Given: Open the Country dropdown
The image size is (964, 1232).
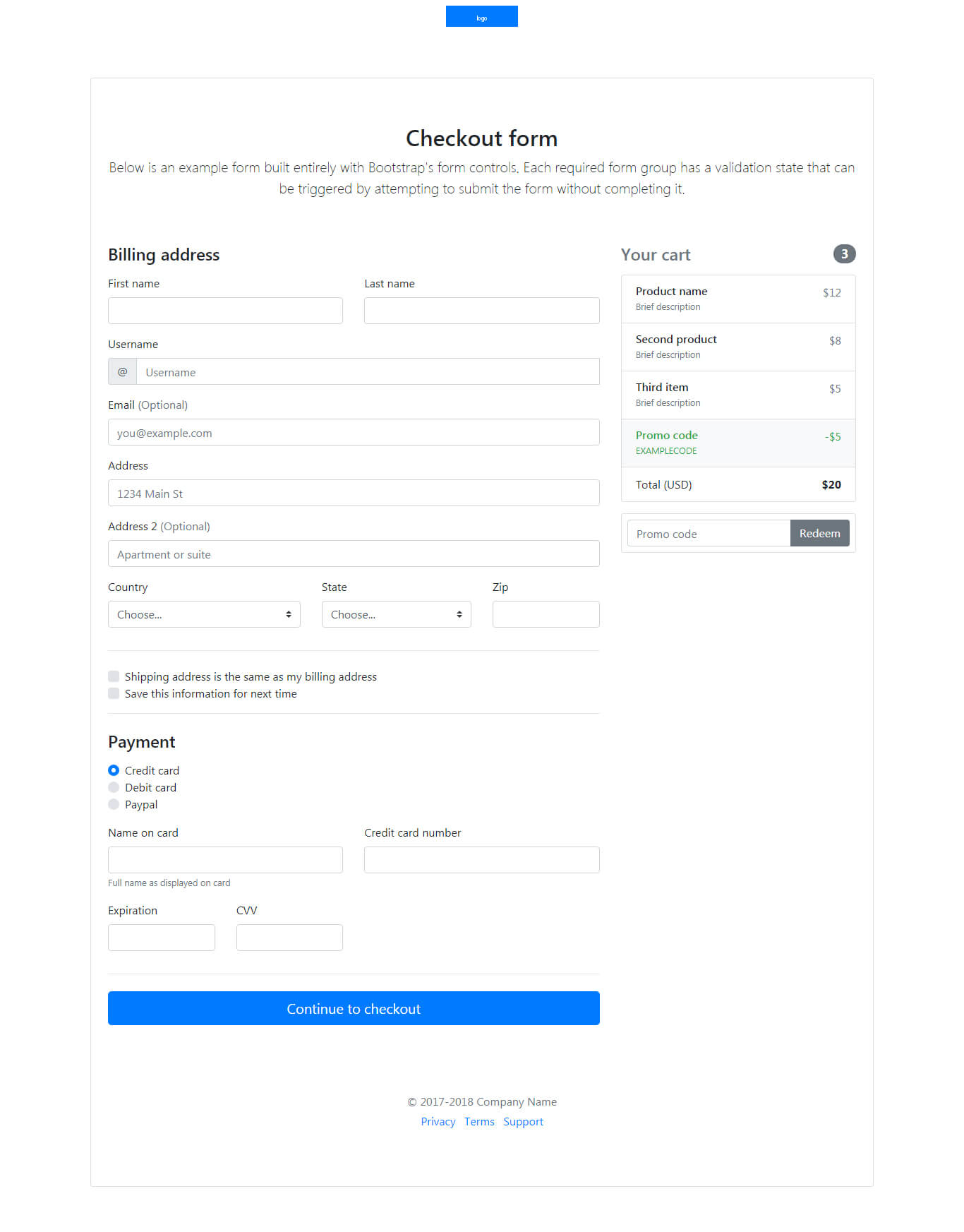Looking at the screenshot, I should [204, 614].
